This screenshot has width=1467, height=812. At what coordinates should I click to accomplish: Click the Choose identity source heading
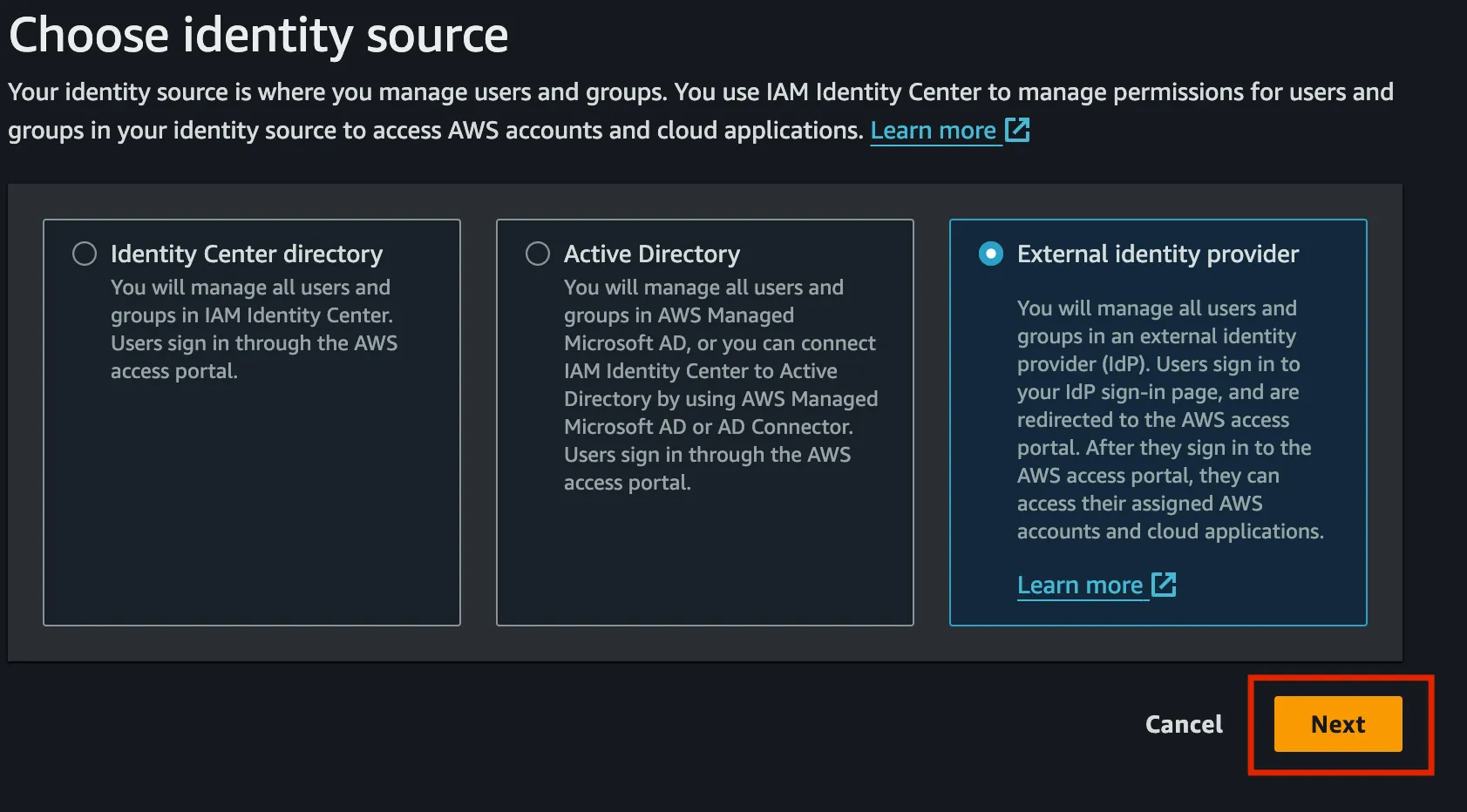point(259,36)
